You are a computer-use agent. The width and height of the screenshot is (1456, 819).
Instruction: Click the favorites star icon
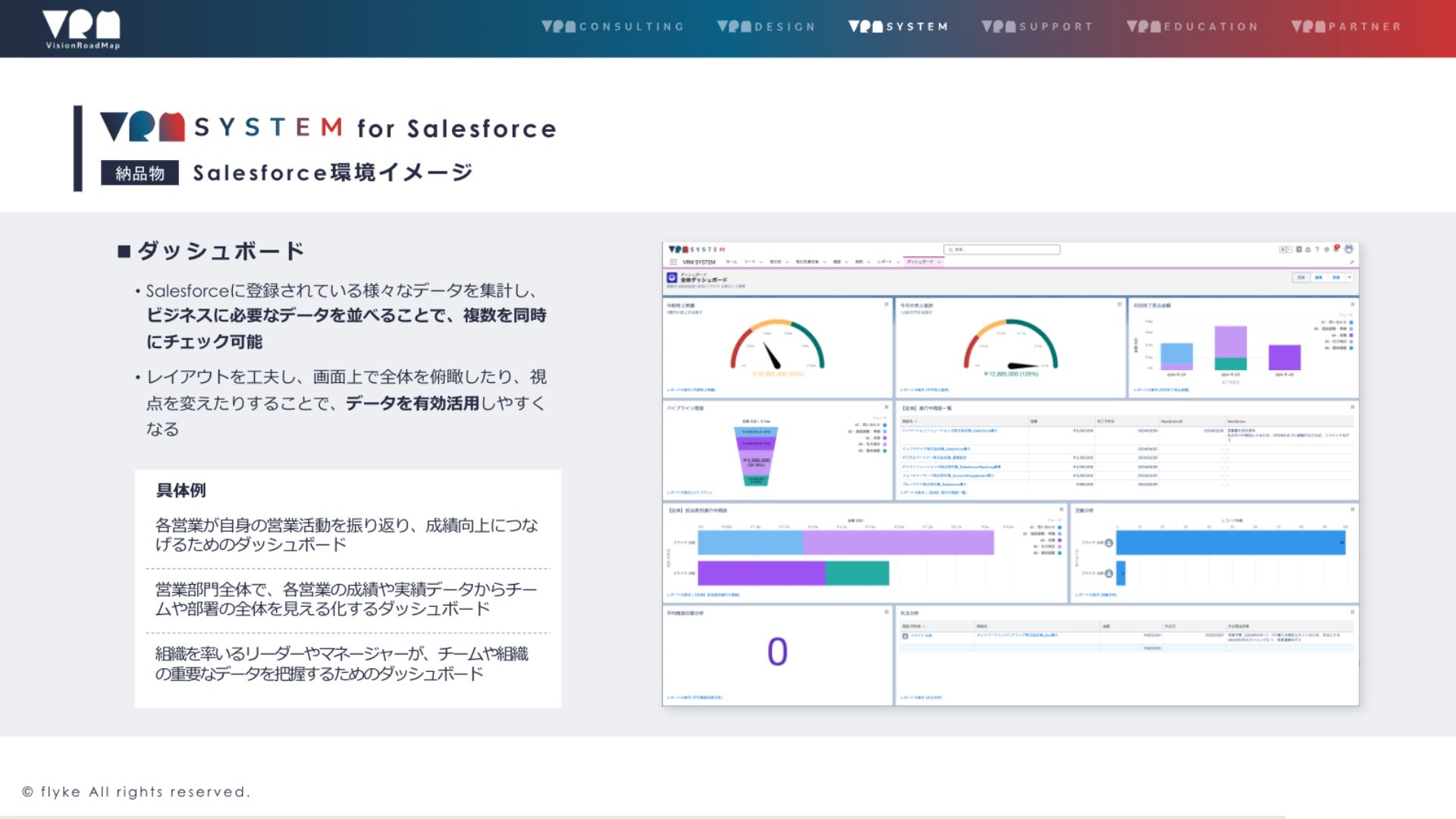1282,249
